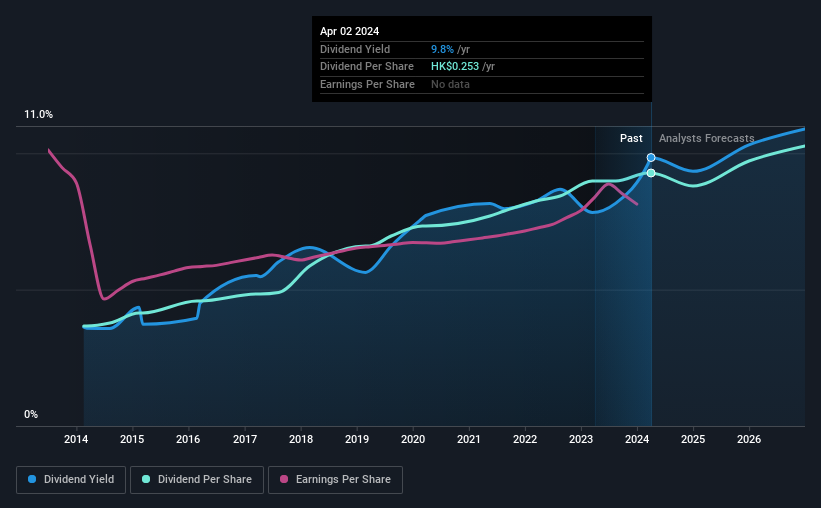Click the Analysts Forecasts label
Image resolution: width=821 pixels, height=508 pixels.
[x=706, y=138]
